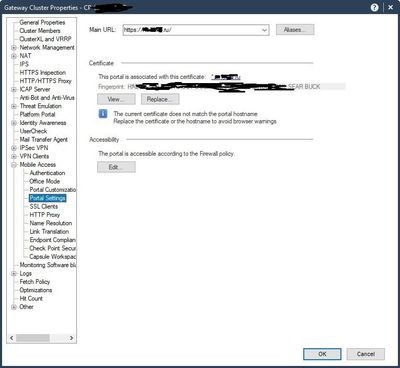Screen dimensions: 400x368
Task: Expand the Other tree node
Action: [x=14, y=307]
